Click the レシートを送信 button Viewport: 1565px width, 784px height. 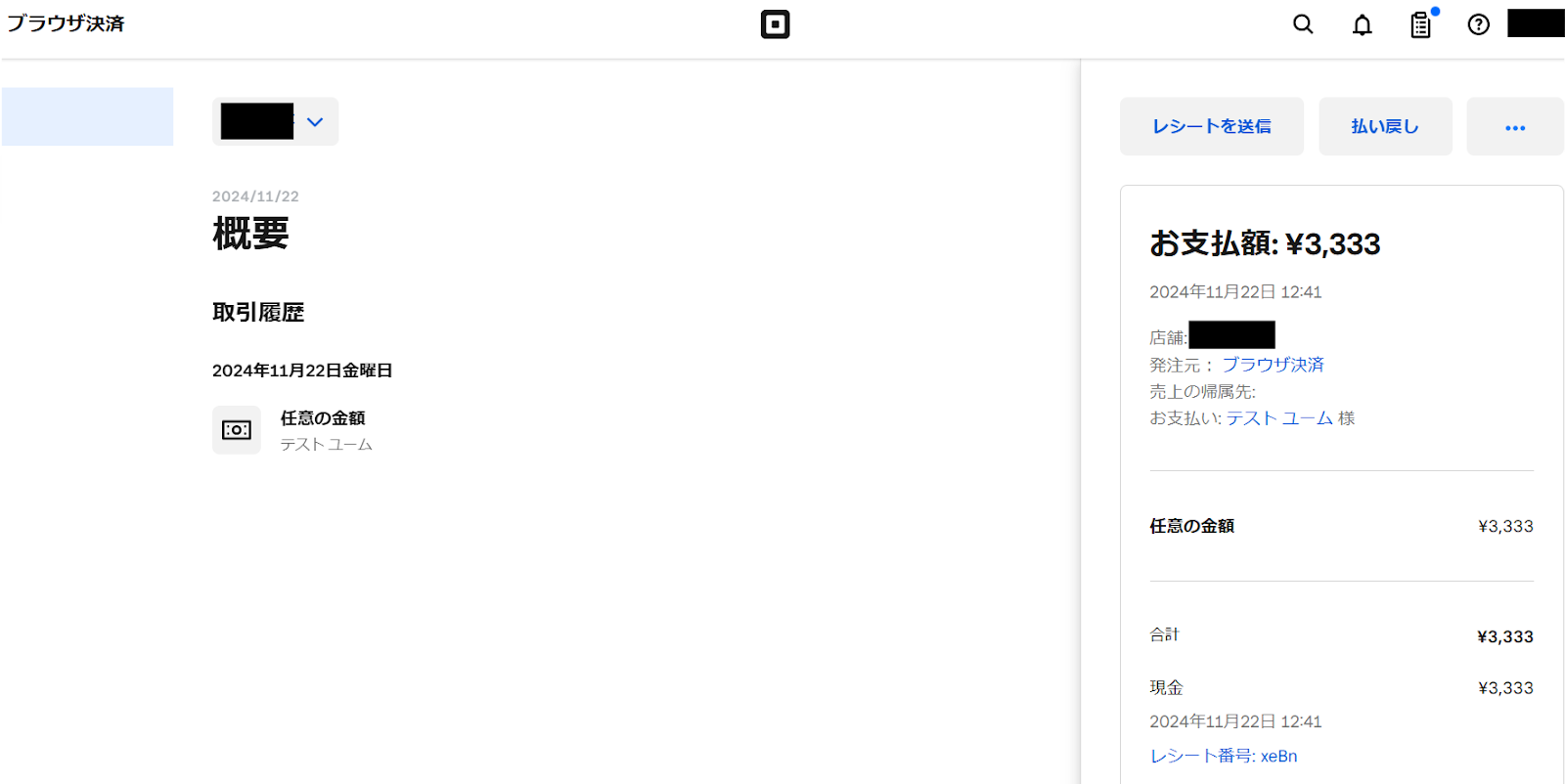1211,127
